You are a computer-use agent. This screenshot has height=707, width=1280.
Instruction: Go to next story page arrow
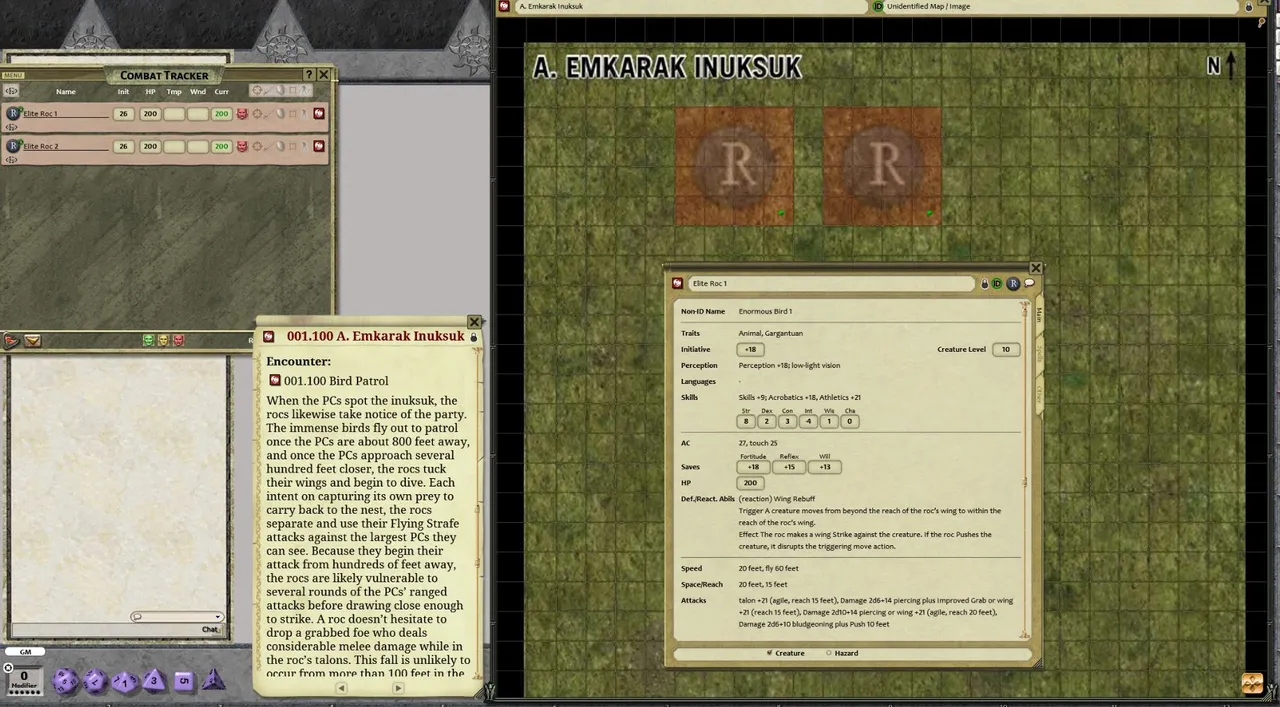398,688
